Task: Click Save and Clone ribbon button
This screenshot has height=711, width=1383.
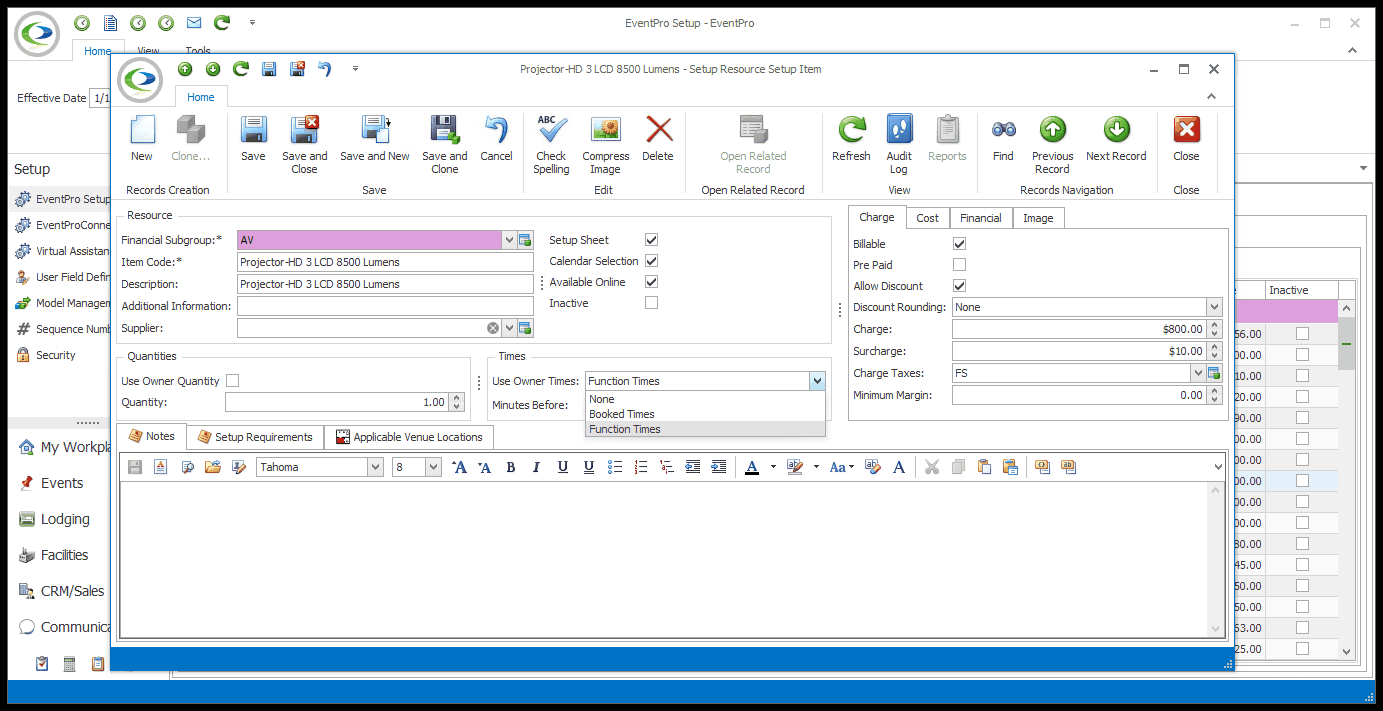Action: click(444, 144)
